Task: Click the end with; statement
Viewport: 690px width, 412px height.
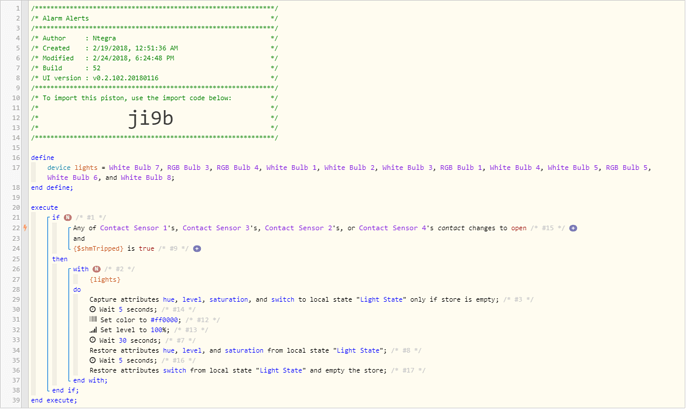Action: pyautogui.click(x=90, y=381)
